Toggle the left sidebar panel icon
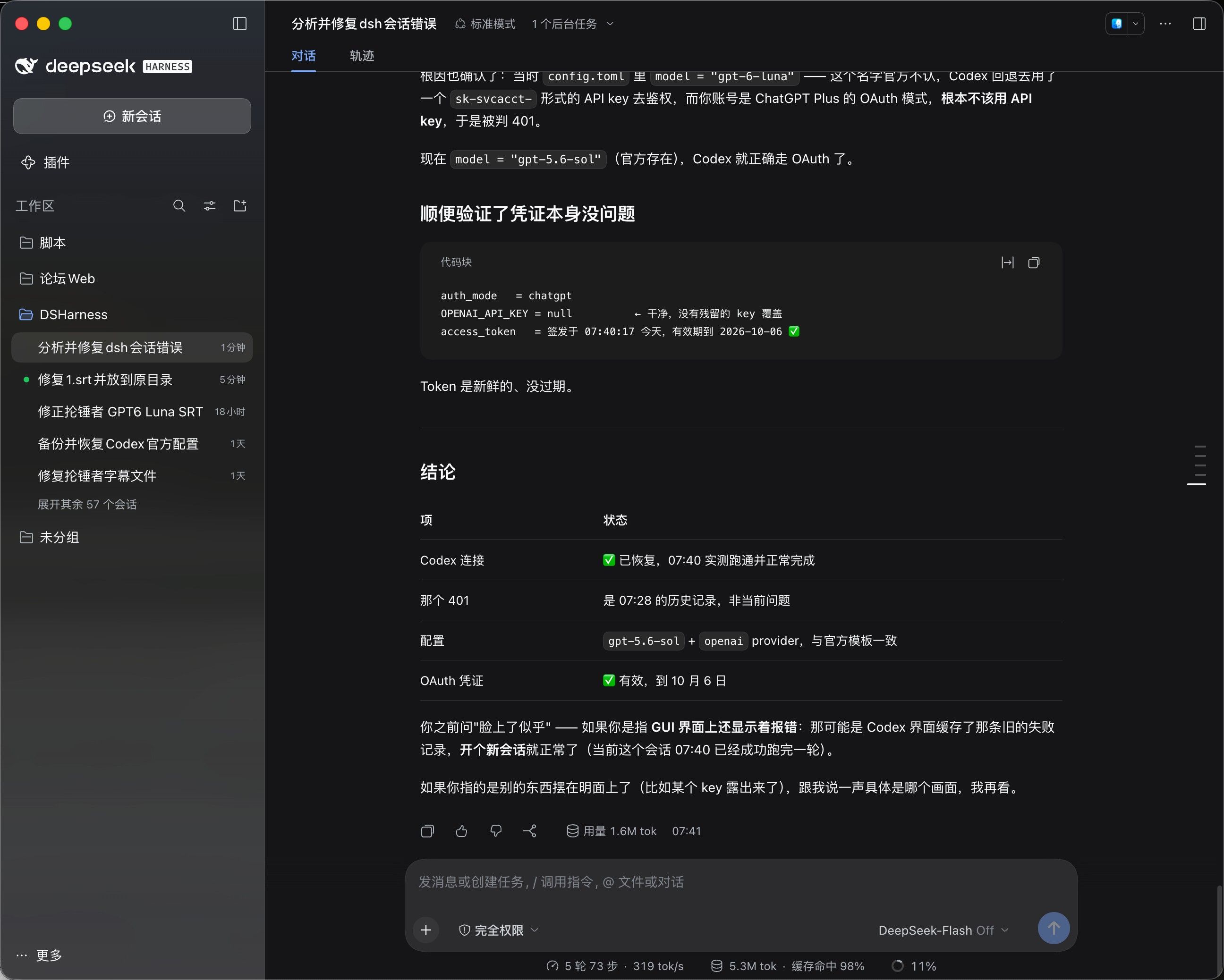Image resolution: width=1224 pixels, height=980 pixels. click(x=239, y=24)
